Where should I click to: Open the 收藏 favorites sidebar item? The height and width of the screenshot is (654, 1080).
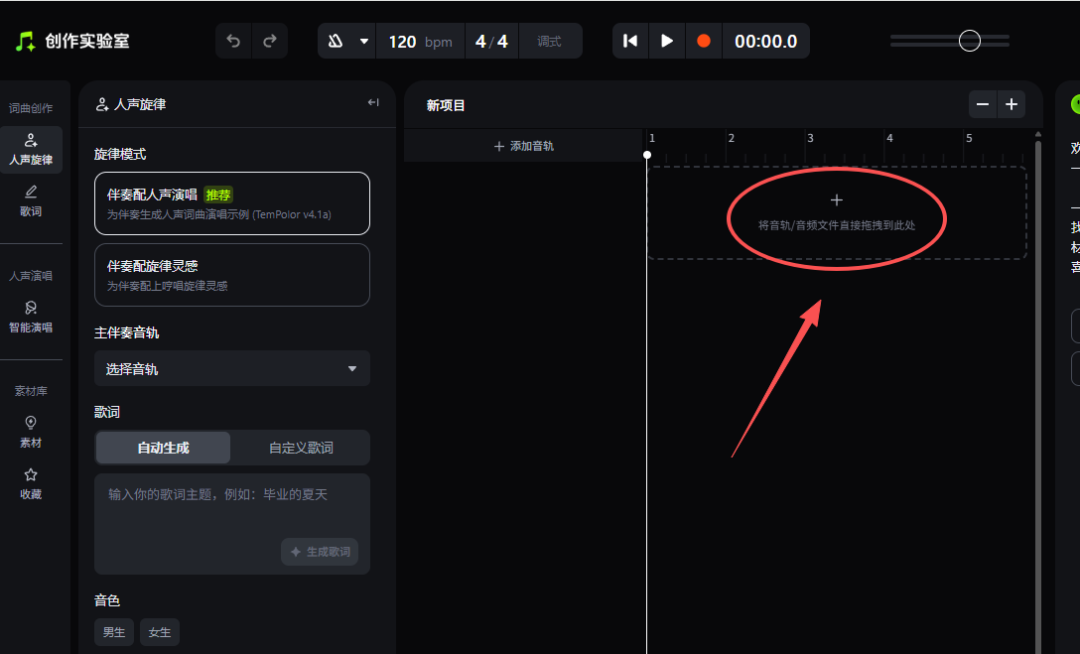coord(31,484)
